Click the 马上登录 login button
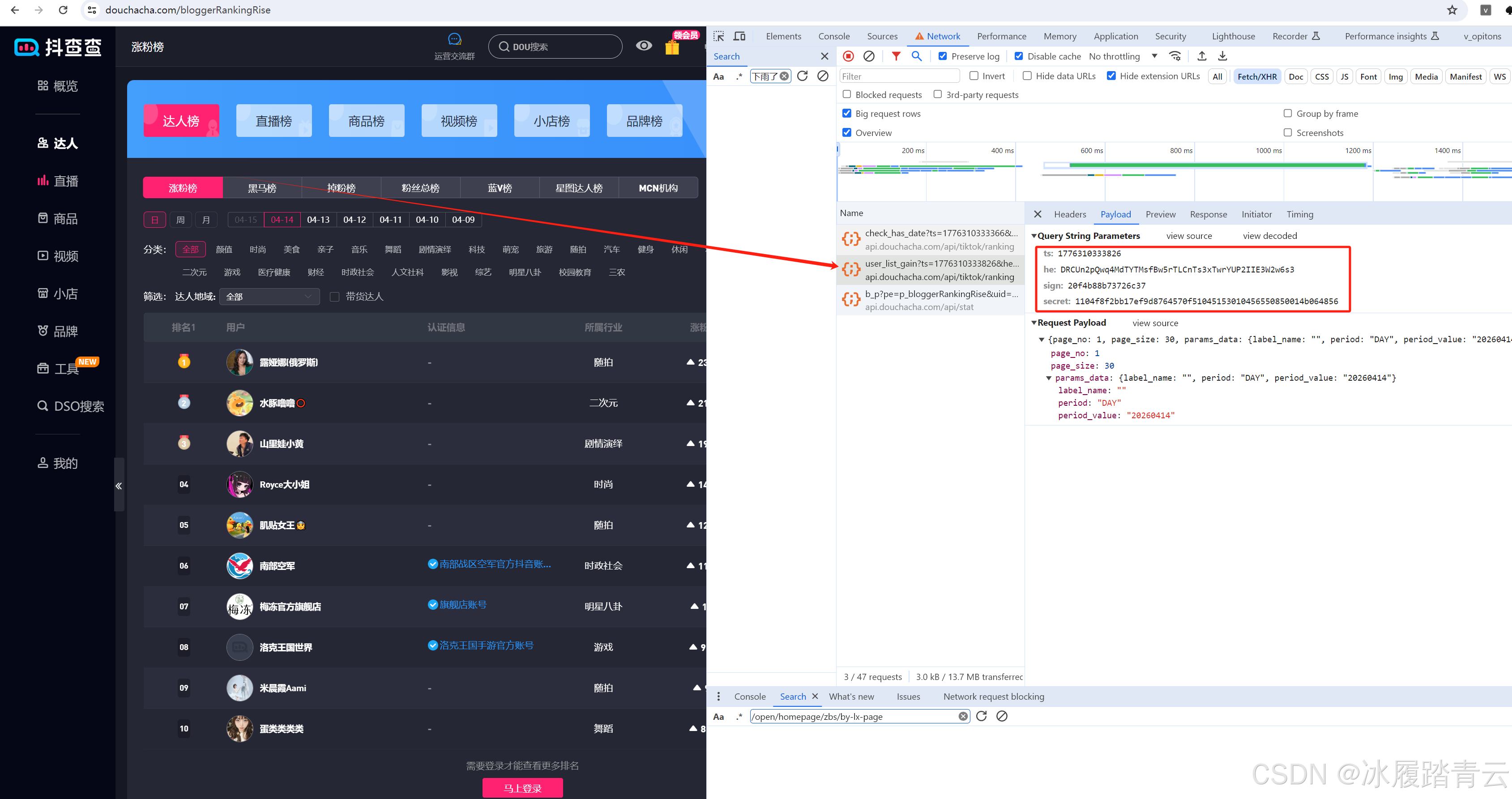Screen dimensions: 1512x799 pos(522,788)
